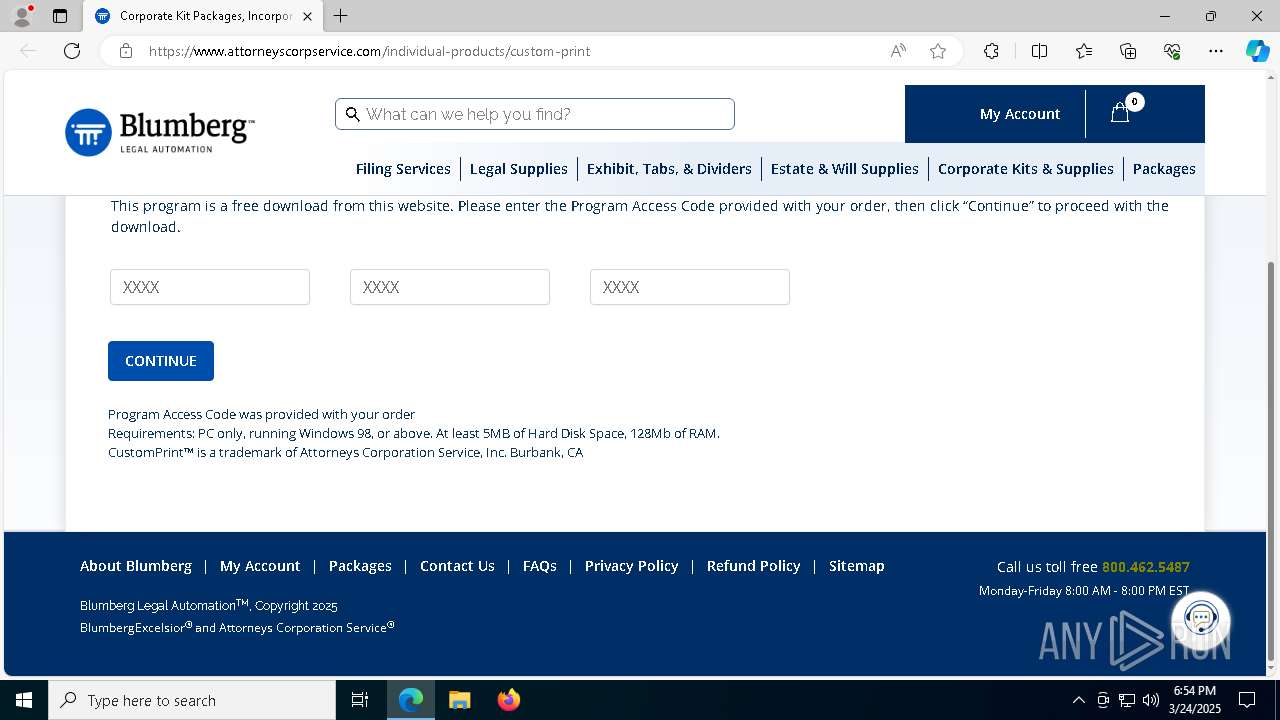Image resolution: width=1280 pixels, height=720 pixels.
Task: Open Firefox taskbar icon
Action: tap(508, 700)
